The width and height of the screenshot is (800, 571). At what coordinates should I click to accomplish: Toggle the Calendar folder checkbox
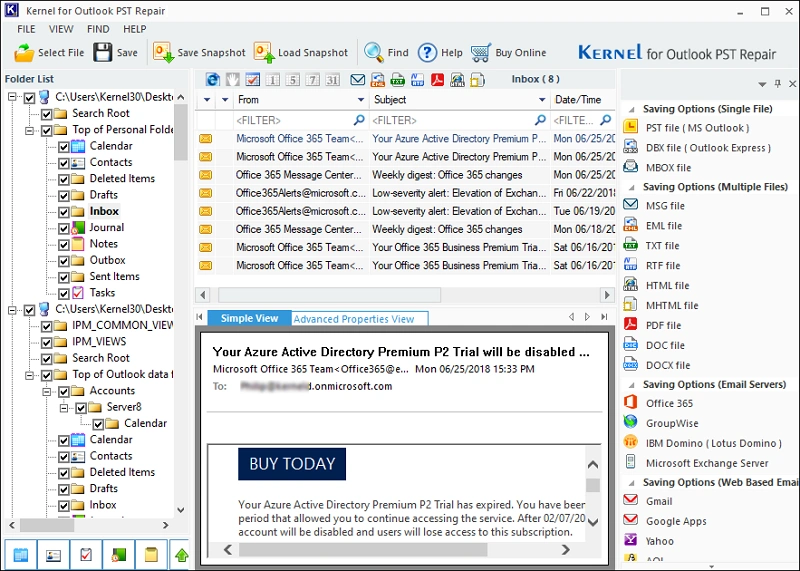click(x=64, y=146)
